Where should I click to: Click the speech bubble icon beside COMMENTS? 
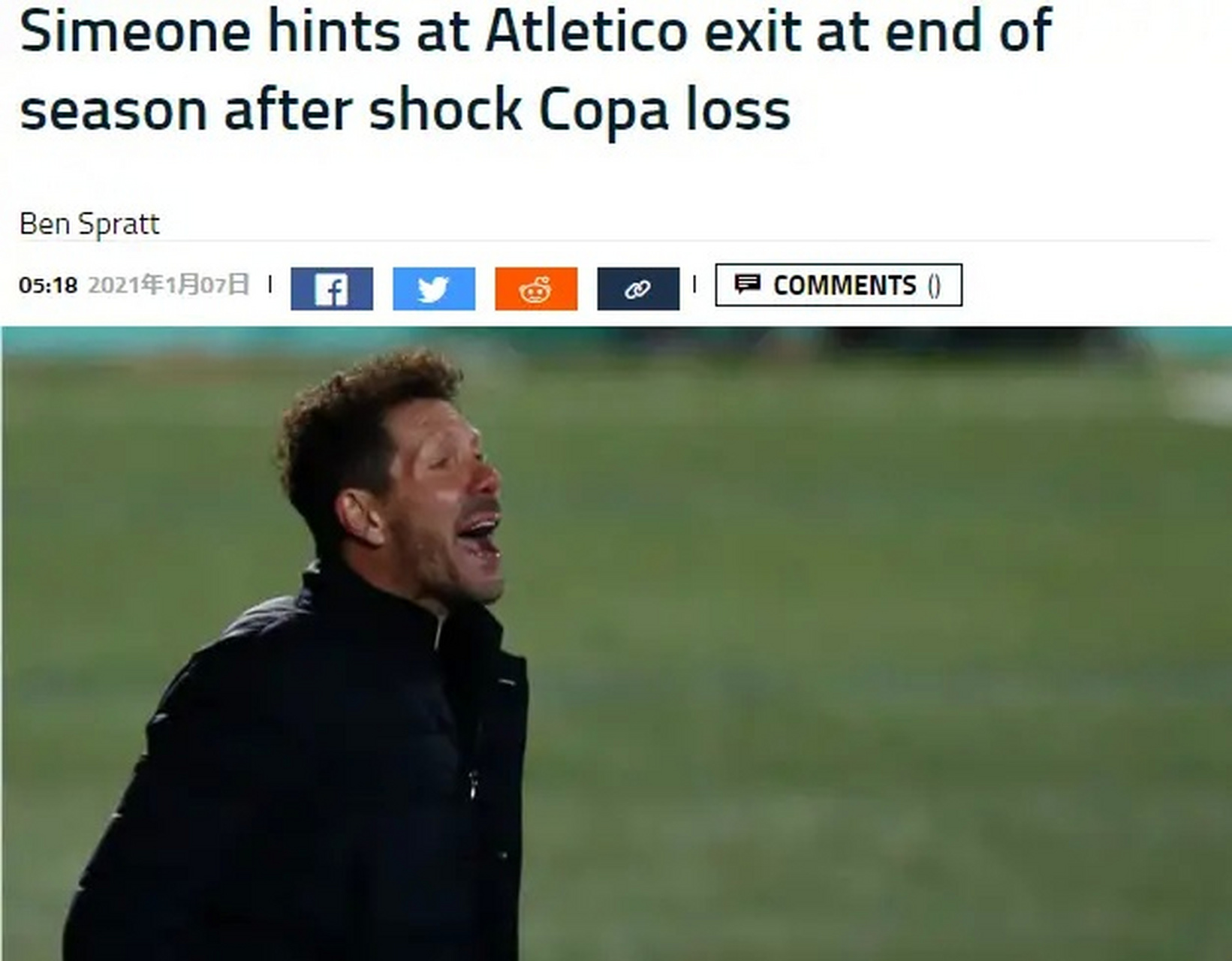tap(747, 284)
